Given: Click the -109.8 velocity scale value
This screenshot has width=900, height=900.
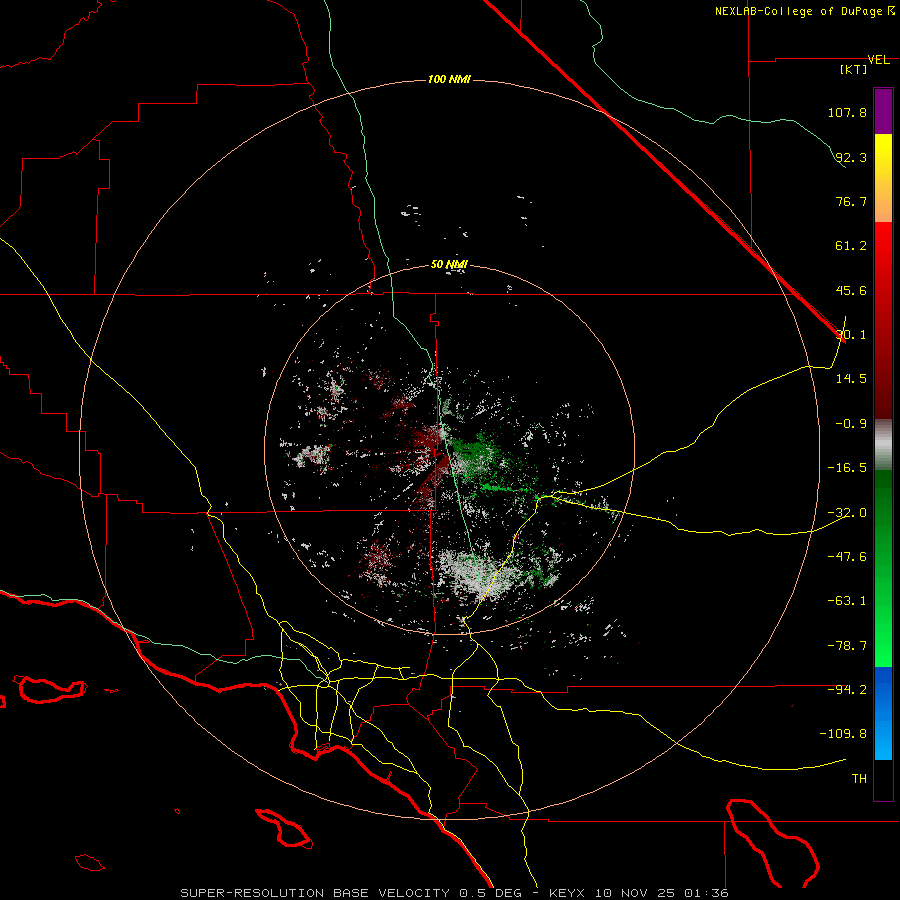Looking at the screenshot, I should (843, 734).
